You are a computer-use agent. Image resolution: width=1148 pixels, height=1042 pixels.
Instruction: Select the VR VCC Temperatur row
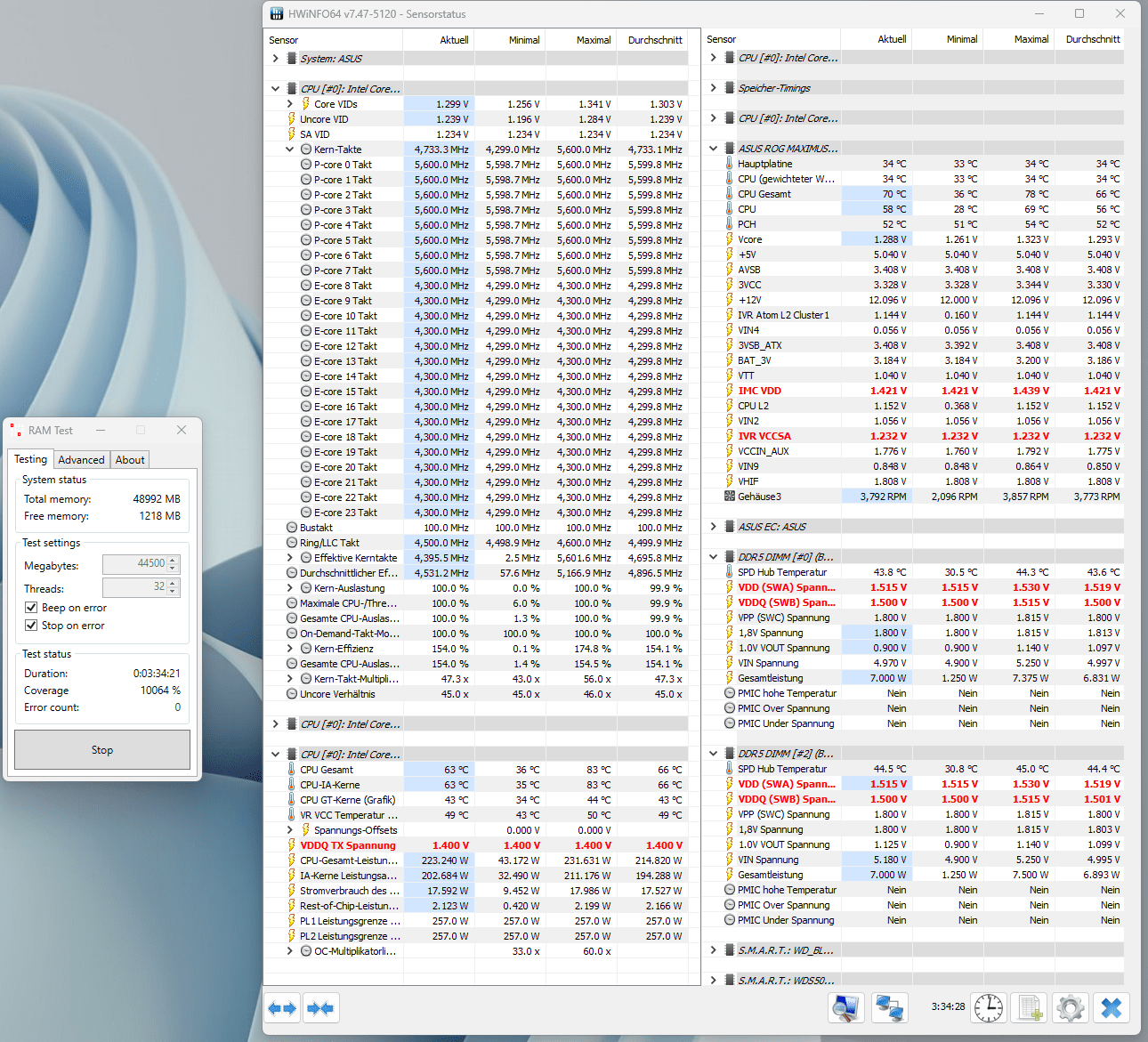(x=476, y=815)
